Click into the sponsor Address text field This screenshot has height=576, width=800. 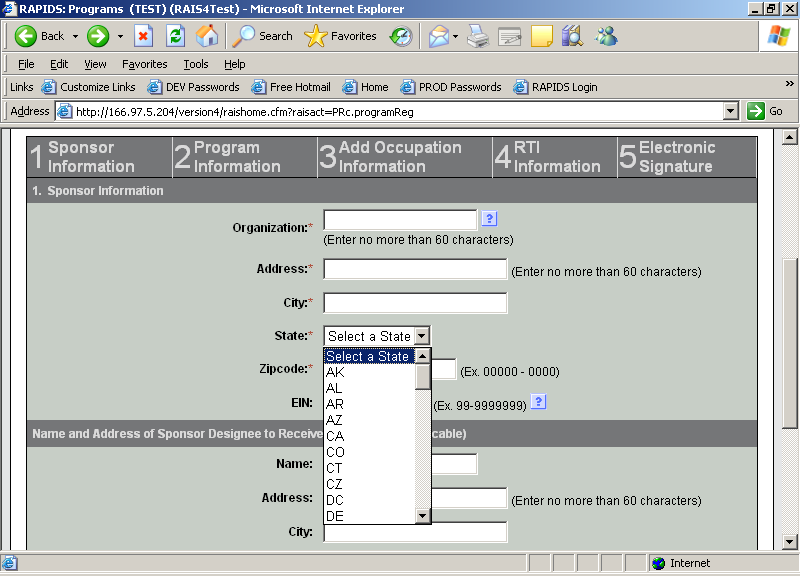click(x=415, y=269)
